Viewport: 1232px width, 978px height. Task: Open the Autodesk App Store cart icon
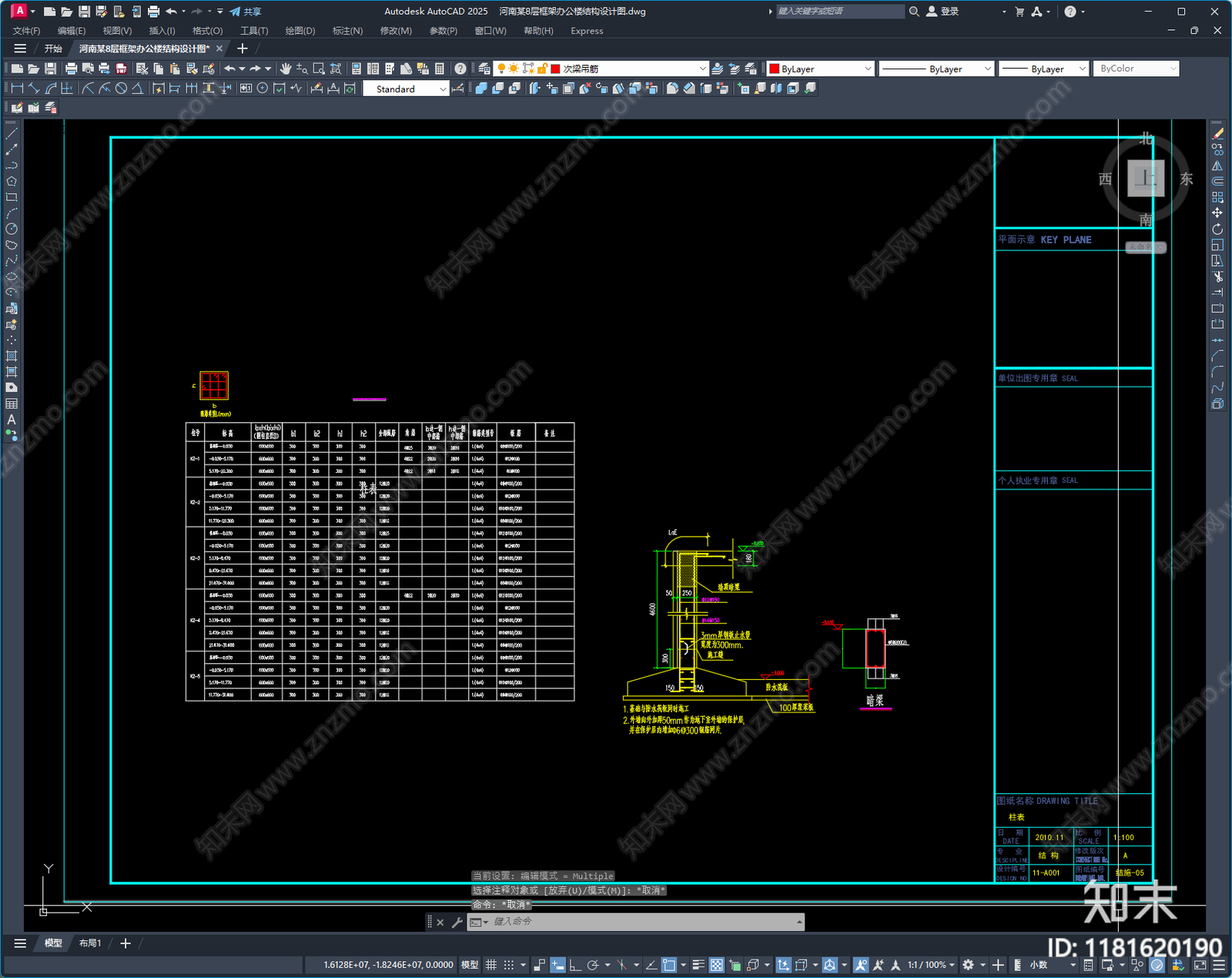(x=1019, y=12)
